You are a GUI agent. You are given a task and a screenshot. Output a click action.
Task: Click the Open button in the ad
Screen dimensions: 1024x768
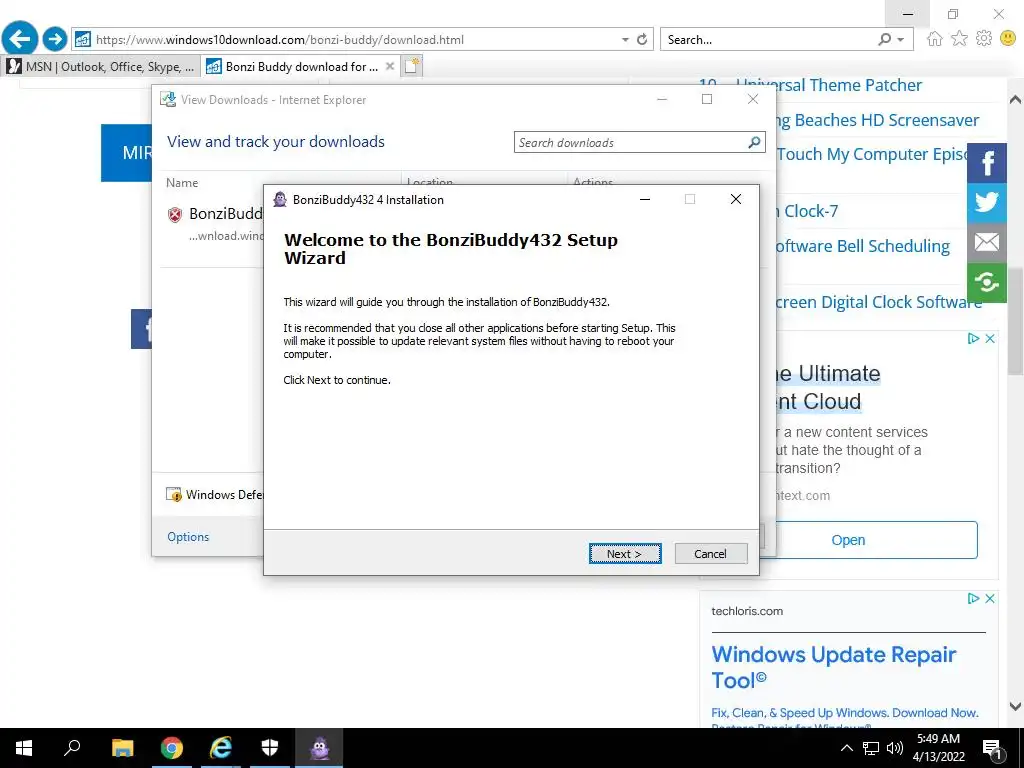(x=848, y=540)
